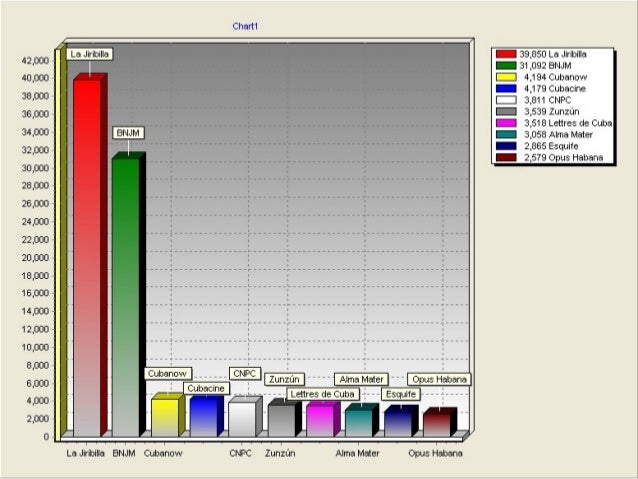This screenshot has height=479, width=638.
Task: Click the green BNJM legend swatch
Action: click(506, 66)
